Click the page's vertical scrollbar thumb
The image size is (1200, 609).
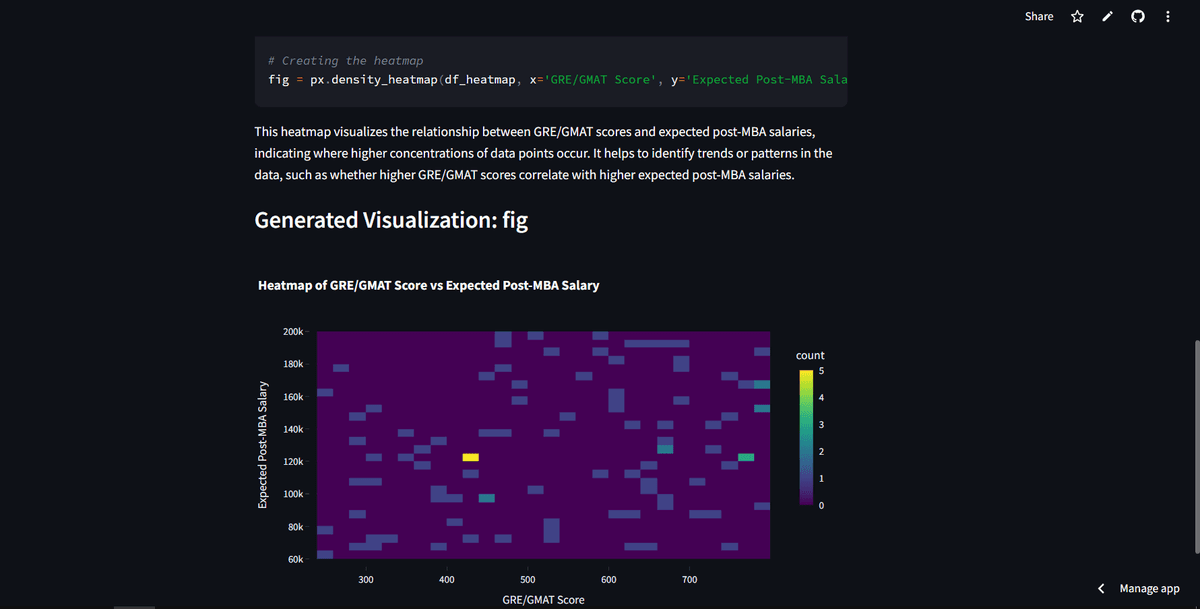1195,445
